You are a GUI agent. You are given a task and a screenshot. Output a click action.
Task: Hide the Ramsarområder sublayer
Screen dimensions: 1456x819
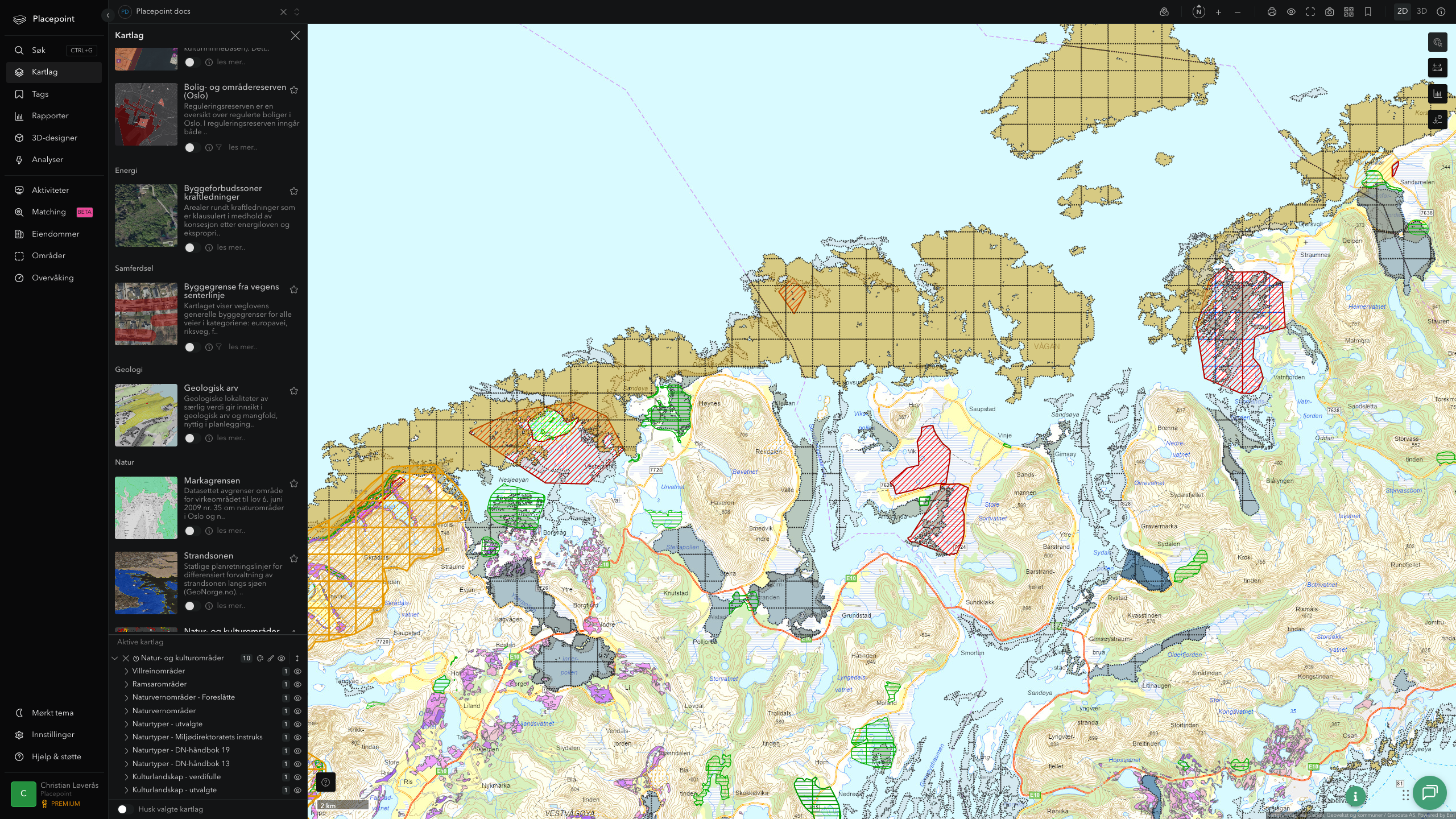(x=297, y=685)
